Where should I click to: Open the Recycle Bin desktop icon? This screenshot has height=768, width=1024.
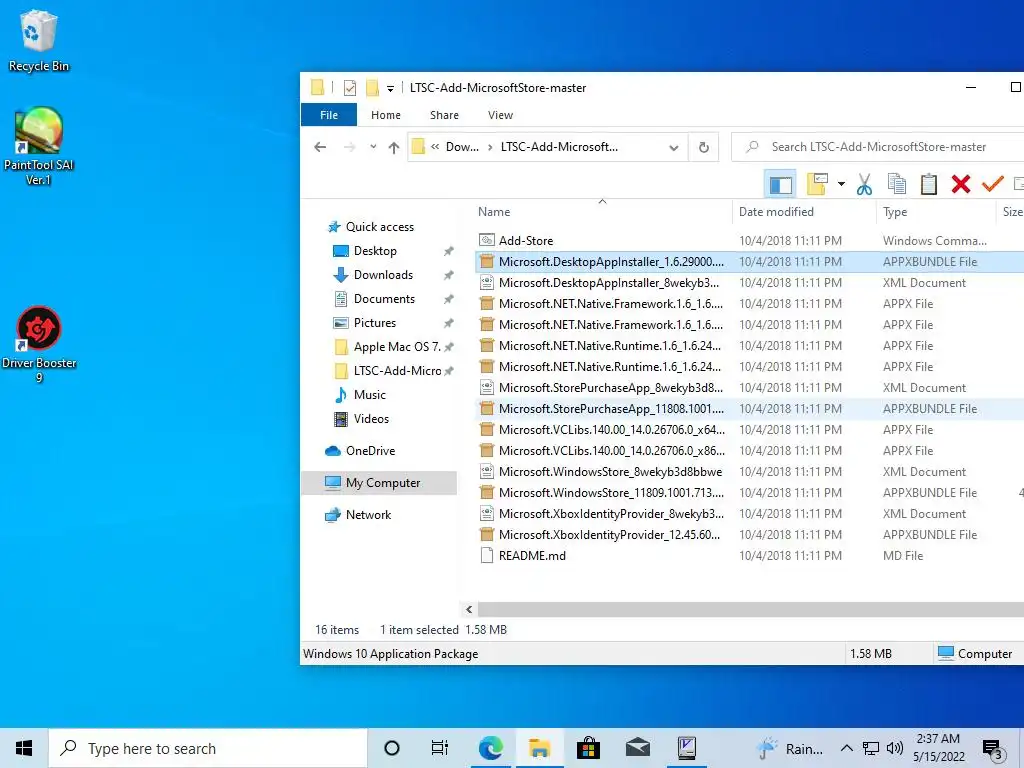39,40
